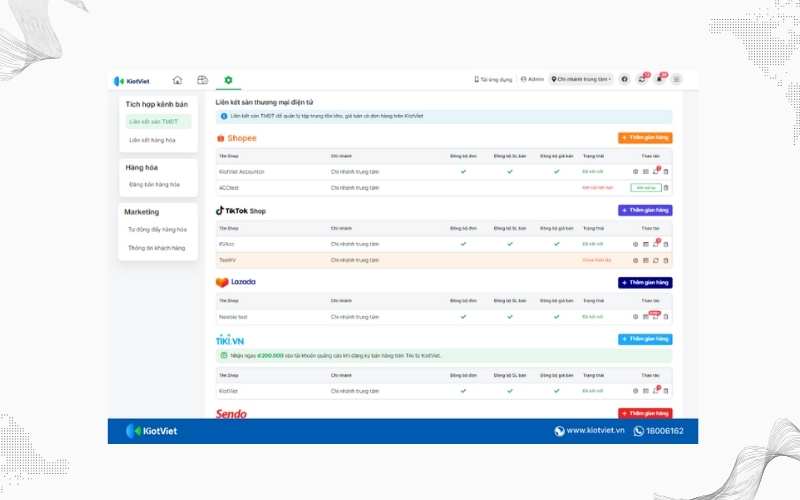Open the settings gear tab in header
This screenshot has width=800, height=500.
tap(228, 80)
